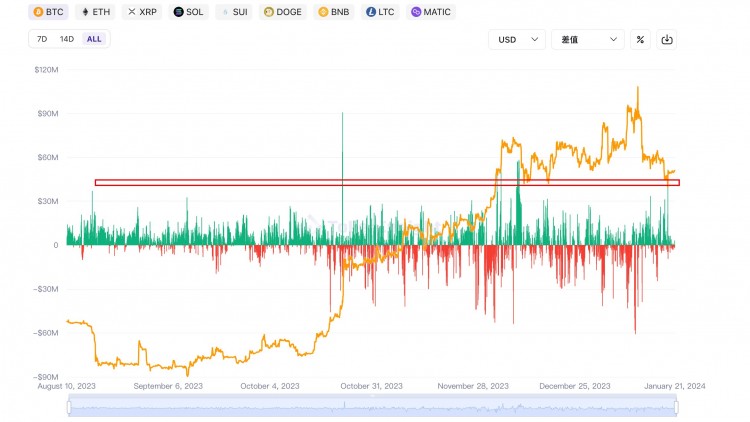The height and width of the screenshot is (422, 750).
Task: Click the −$60M axis label
Action: (46, 333)
